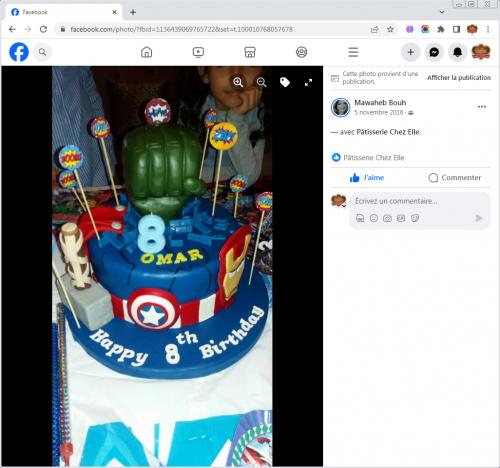This screenshot has width=500, height=468.
Task: Open Afficher la publication link
Action: tap(459, 78)
